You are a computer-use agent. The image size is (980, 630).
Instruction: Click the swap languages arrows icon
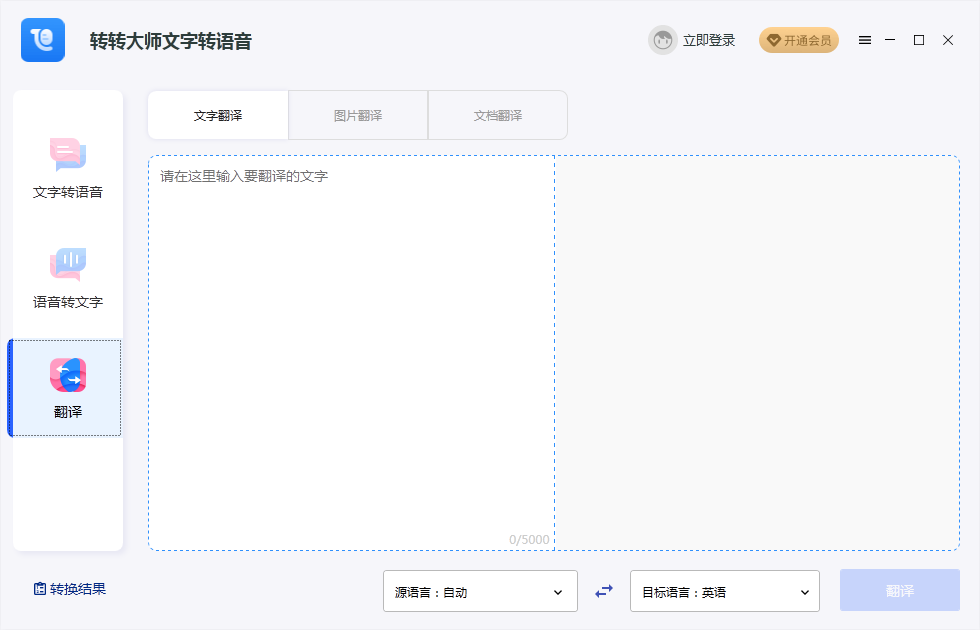point(603,591)
